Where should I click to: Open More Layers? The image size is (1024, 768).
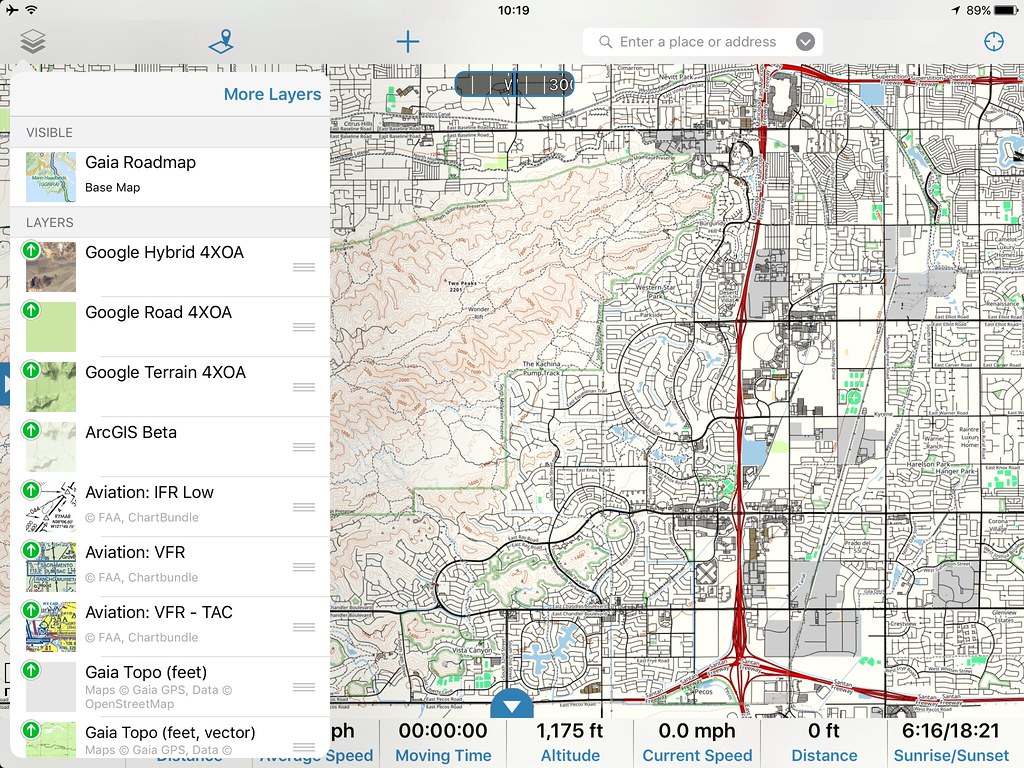click(x=272, y=93)
